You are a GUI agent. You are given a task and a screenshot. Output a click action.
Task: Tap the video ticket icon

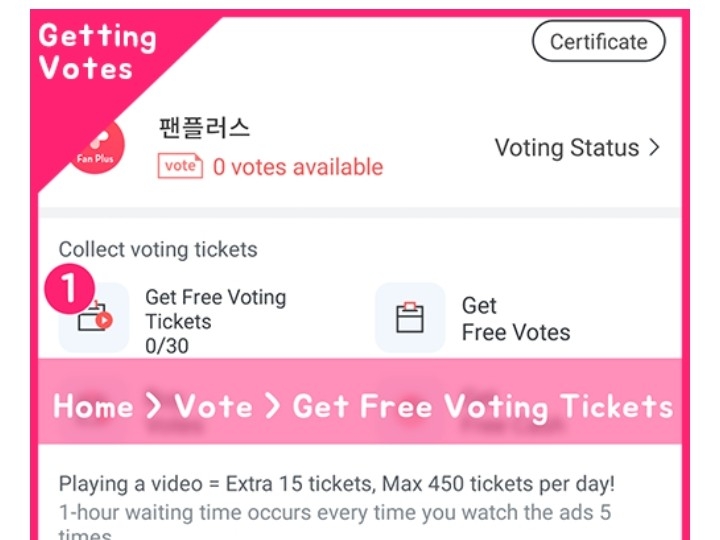click(x=94, y=318)
